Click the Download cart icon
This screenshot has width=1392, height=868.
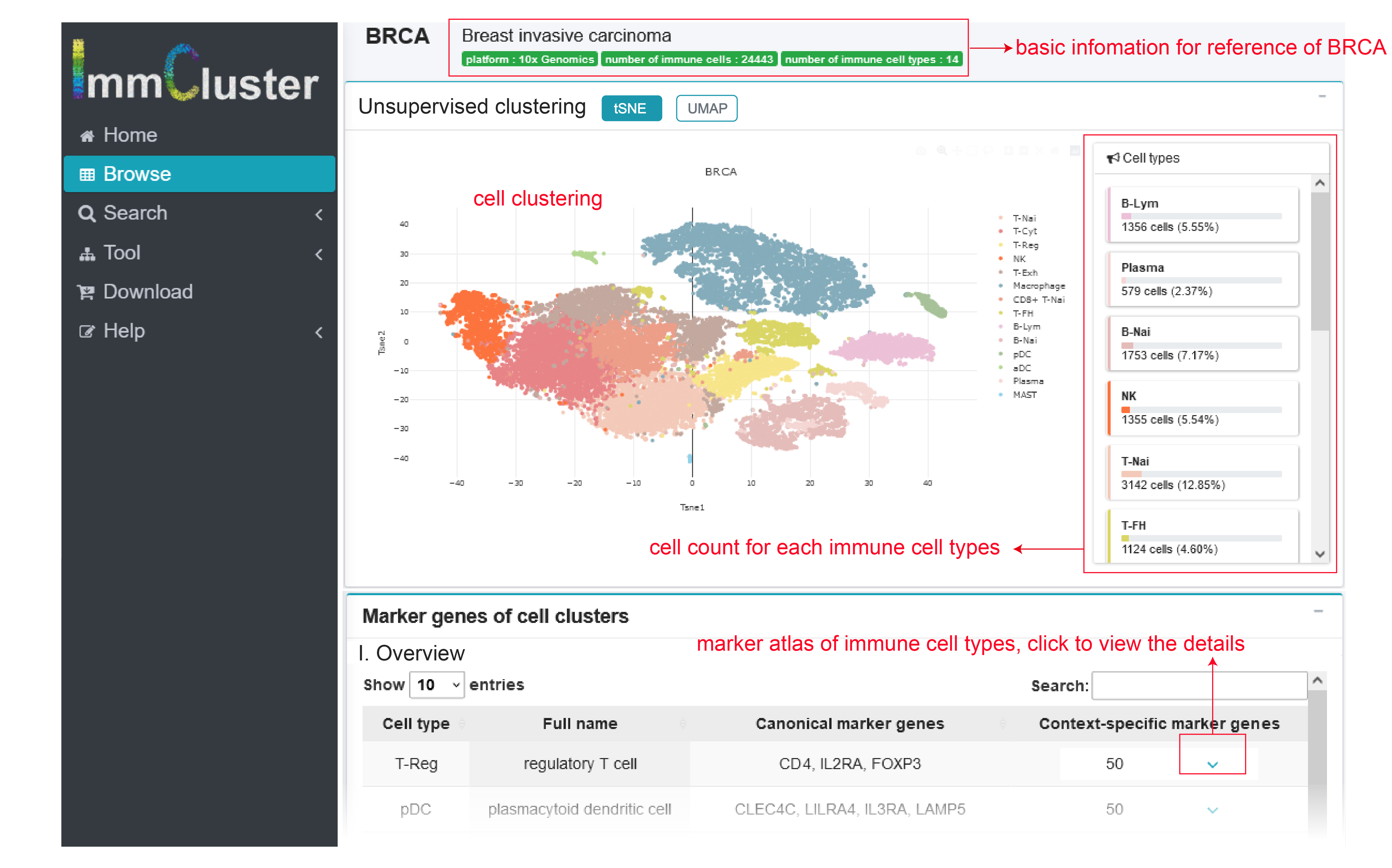(87, 293)
